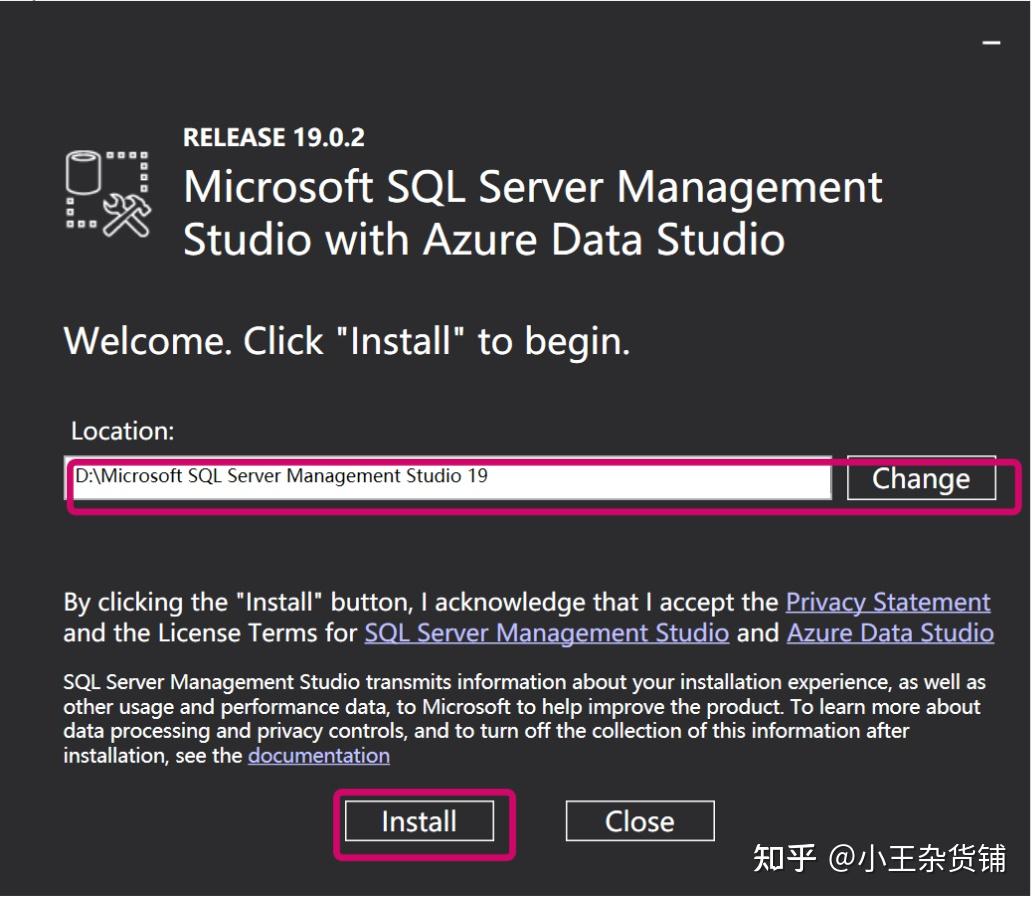Screen dimensions: 1035x903
Task: Open the documentation link about data collection
Action: [x=318, y=755]
